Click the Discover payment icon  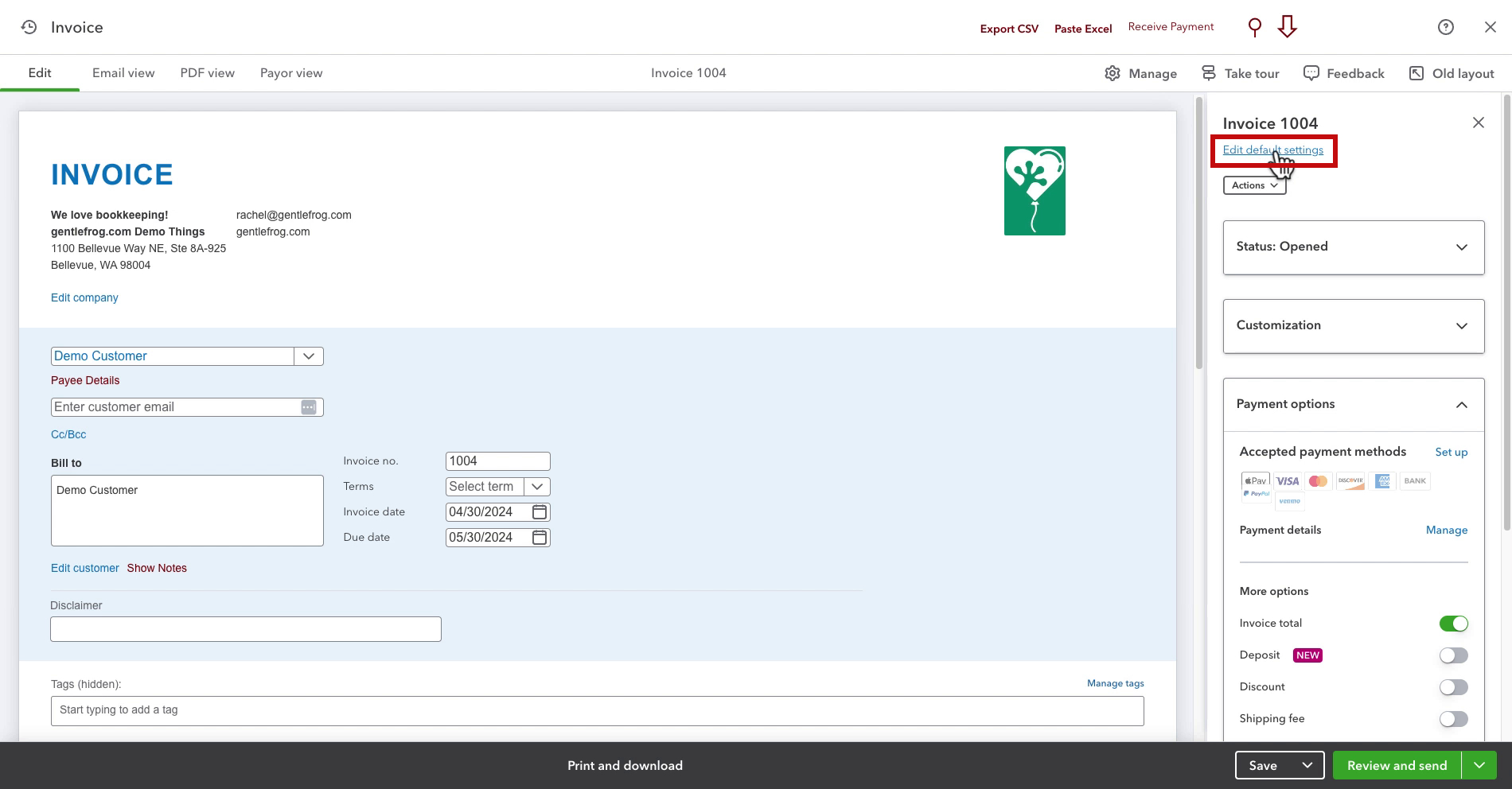pyautogui.click(x=1350, y=481)
